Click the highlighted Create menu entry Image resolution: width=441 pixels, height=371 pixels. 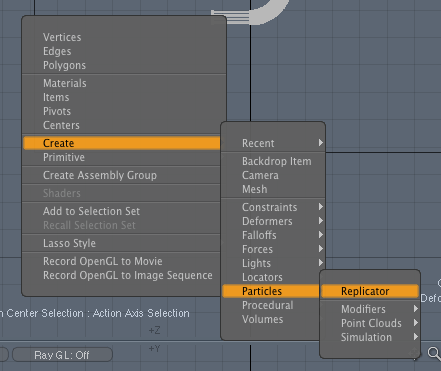pos(122,143)
